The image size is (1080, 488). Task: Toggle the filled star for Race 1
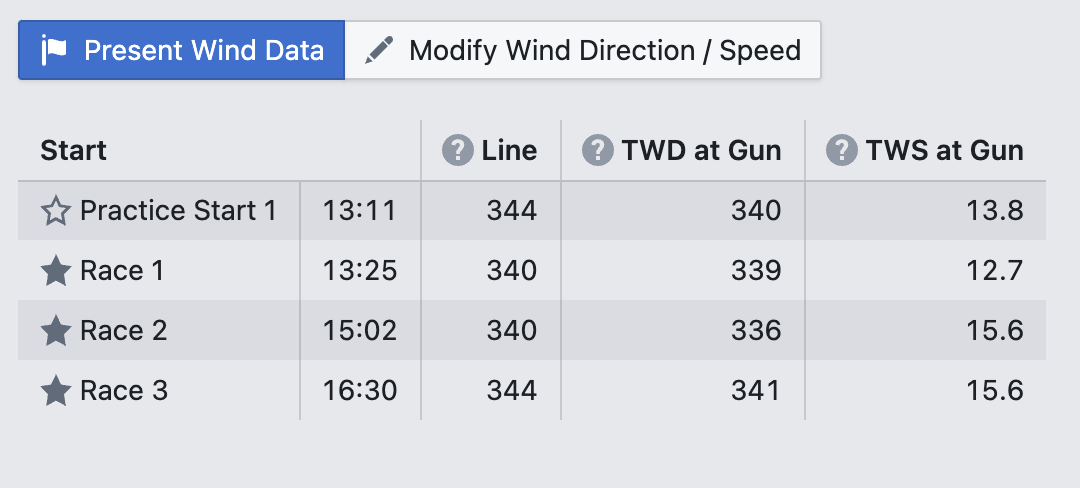(x=56, y=270)
